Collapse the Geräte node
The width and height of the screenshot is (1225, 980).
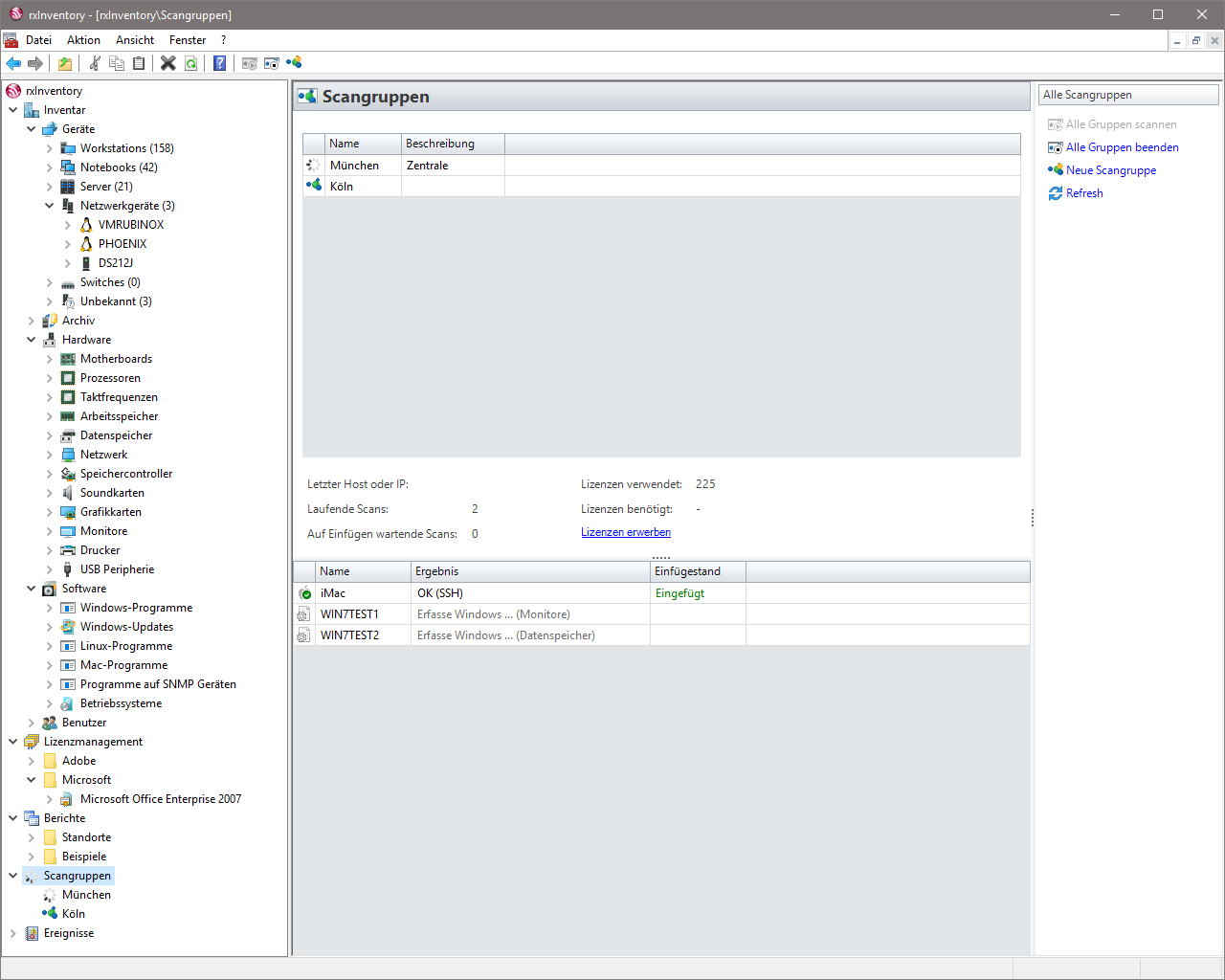(x=32, y=129)
